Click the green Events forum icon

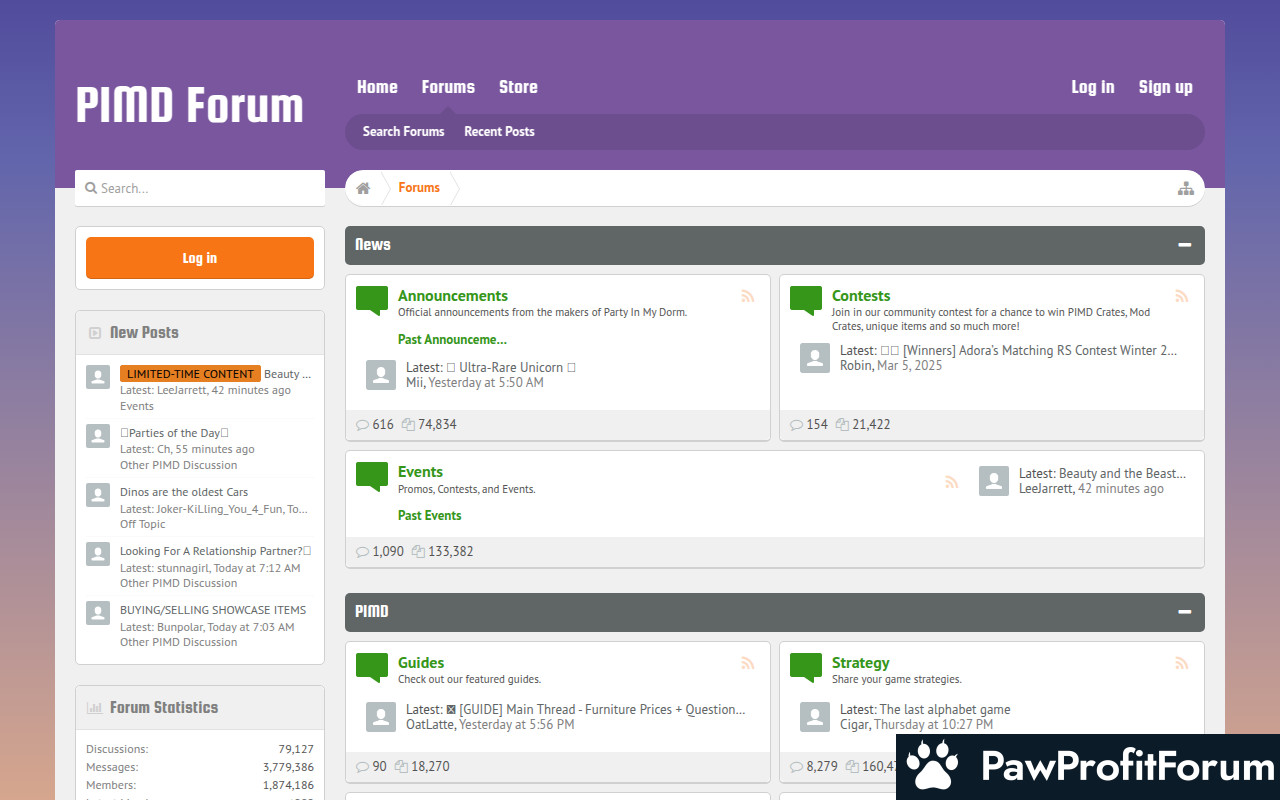pyautogui.click(x=372, y=476)
